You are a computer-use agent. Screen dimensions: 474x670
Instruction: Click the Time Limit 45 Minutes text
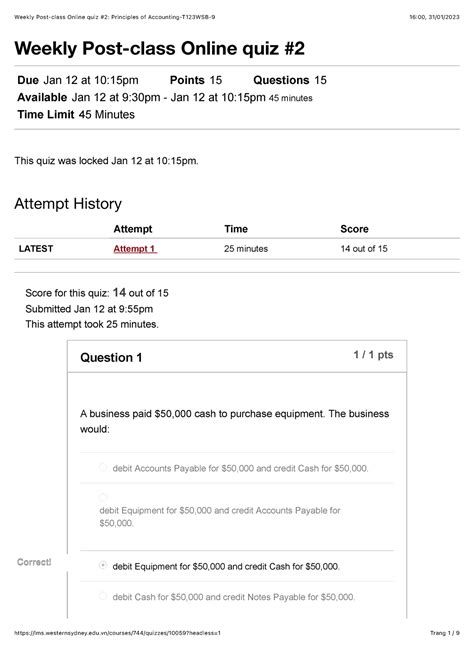(76, 115)
